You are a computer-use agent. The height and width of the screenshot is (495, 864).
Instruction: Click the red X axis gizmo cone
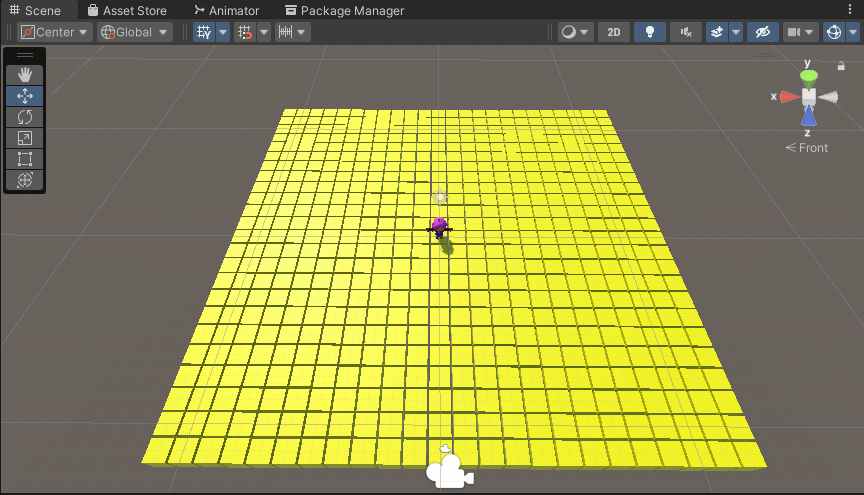[x=789, y=97]
